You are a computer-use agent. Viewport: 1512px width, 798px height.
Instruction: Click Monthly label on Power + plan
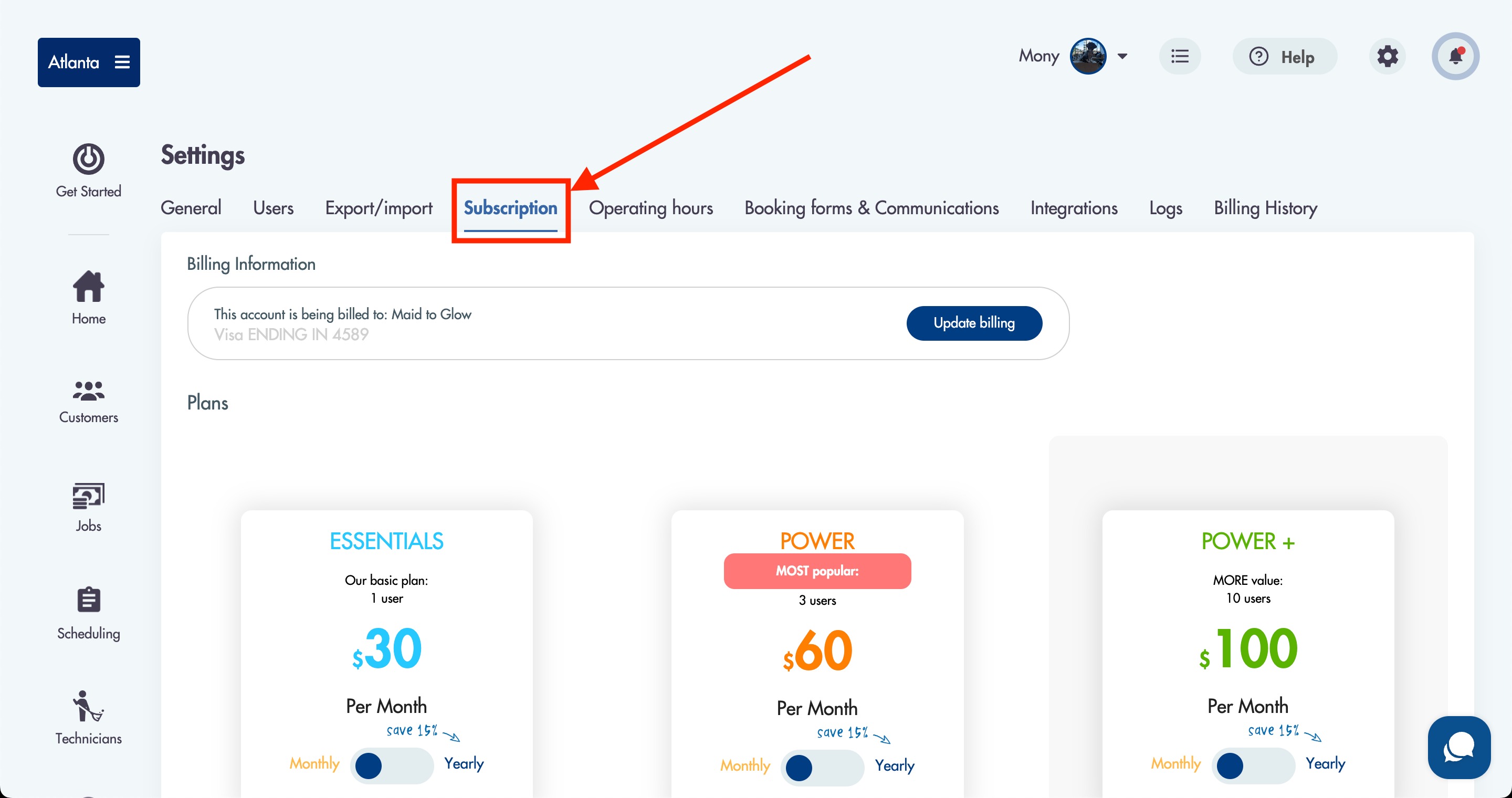coord(1175,763)
